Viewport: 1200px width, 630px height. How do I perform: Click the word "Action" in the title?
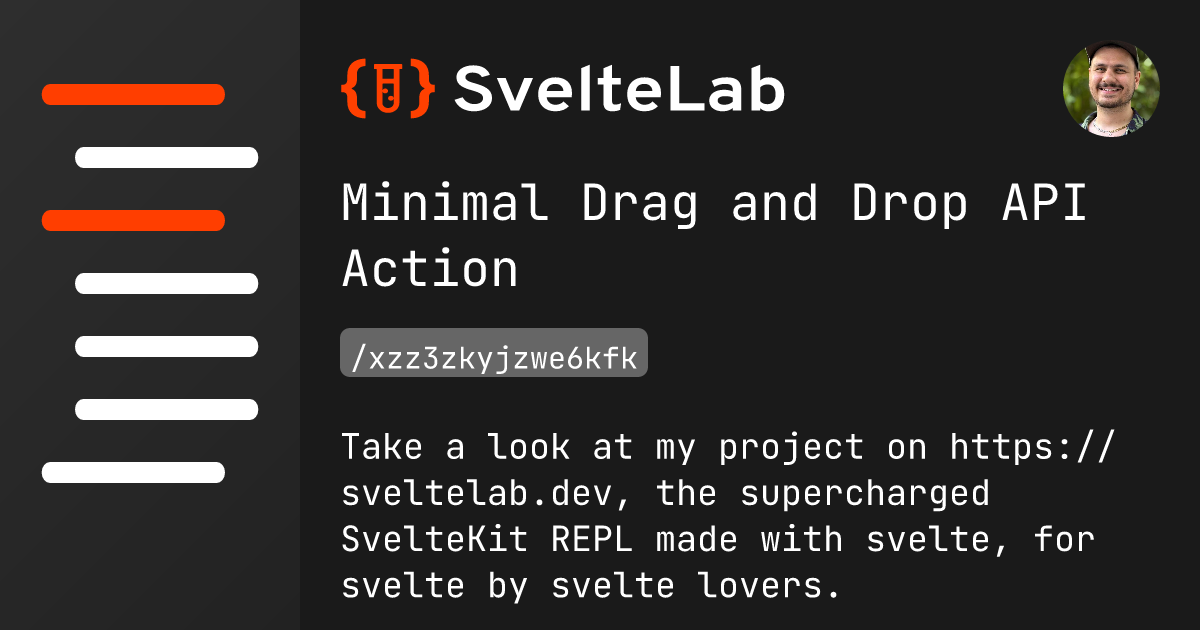tap(430, 268)
